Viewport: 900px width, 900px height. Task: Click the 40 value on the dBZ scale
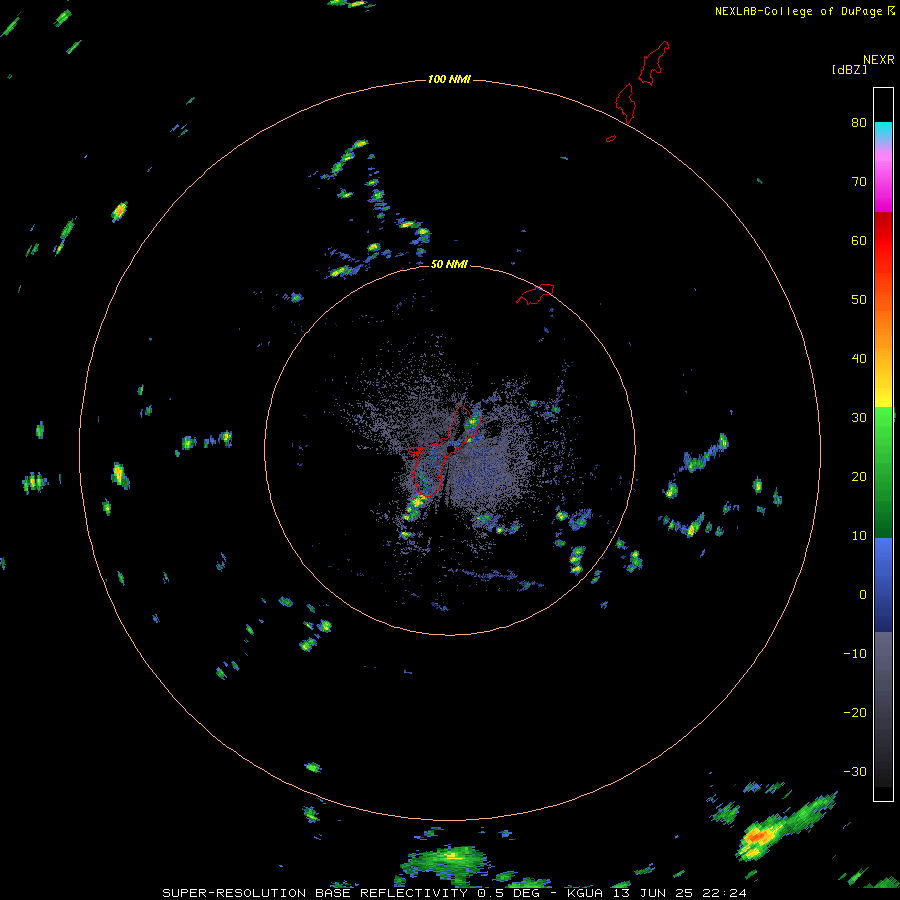click(x=859, y=359)
